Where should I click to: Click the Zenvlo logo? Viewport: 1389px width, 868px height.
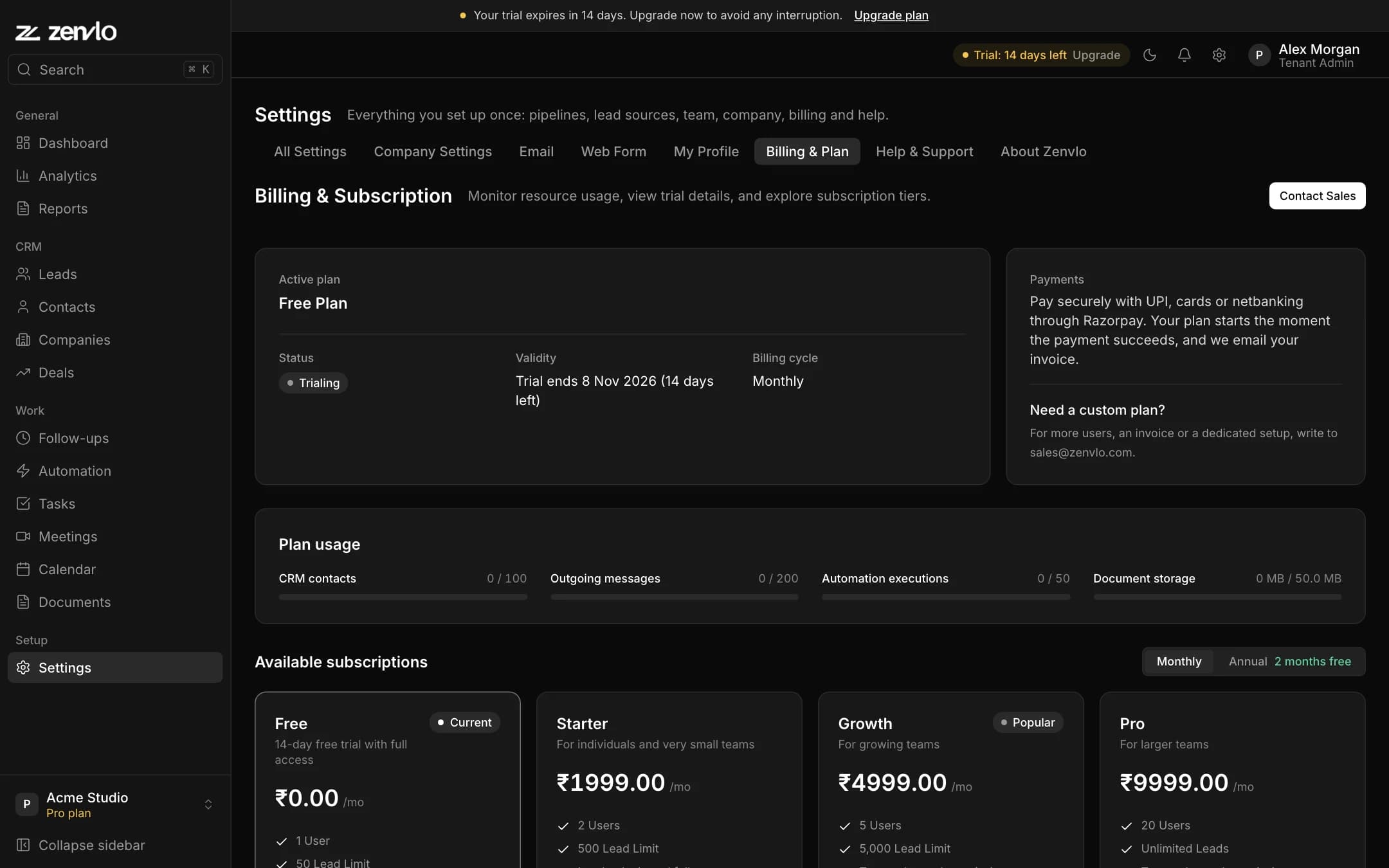point(66,32)
